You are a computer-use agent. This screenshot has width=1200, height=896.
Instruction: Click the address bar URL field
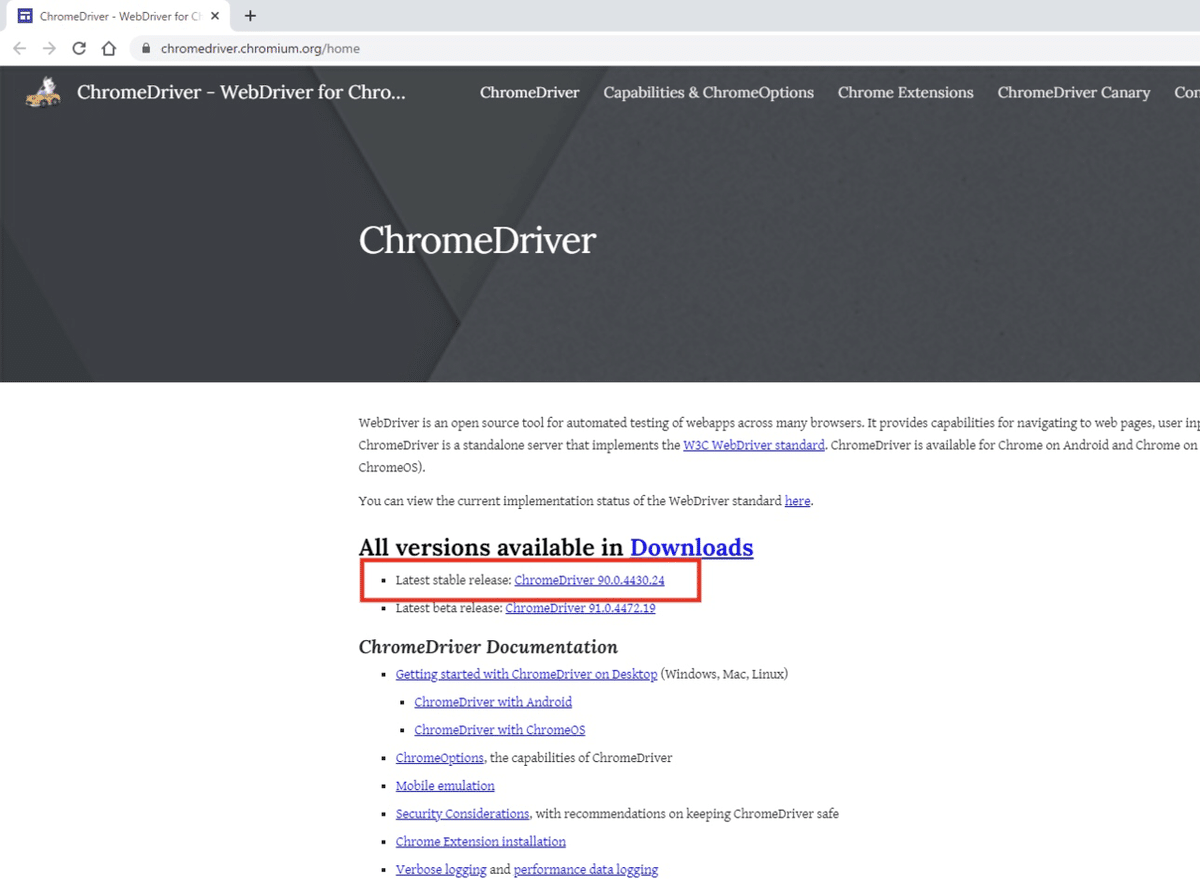tap(660, 48)
